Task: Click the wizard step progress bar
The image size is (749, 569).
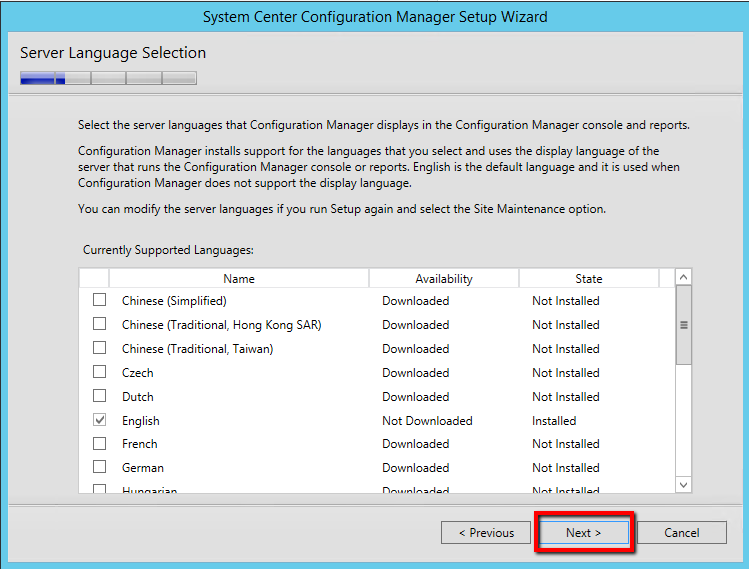Action: coord(108,78)
